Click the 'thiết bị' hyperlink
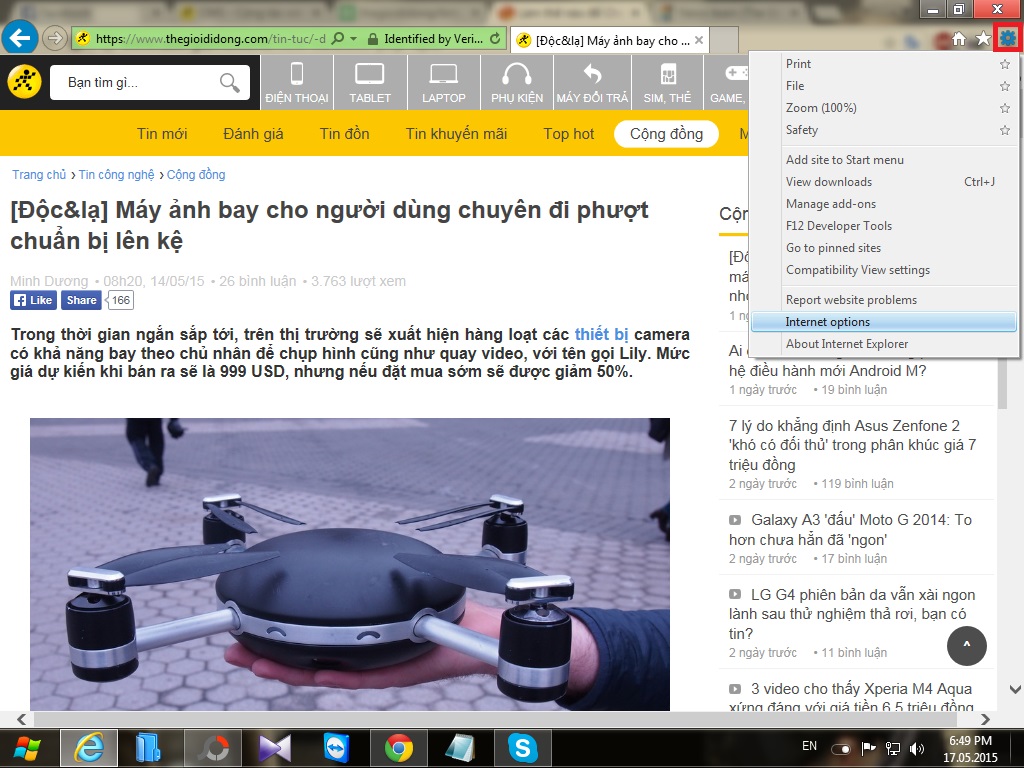Viewport: 1024px width, 768px height. point(601,334)
